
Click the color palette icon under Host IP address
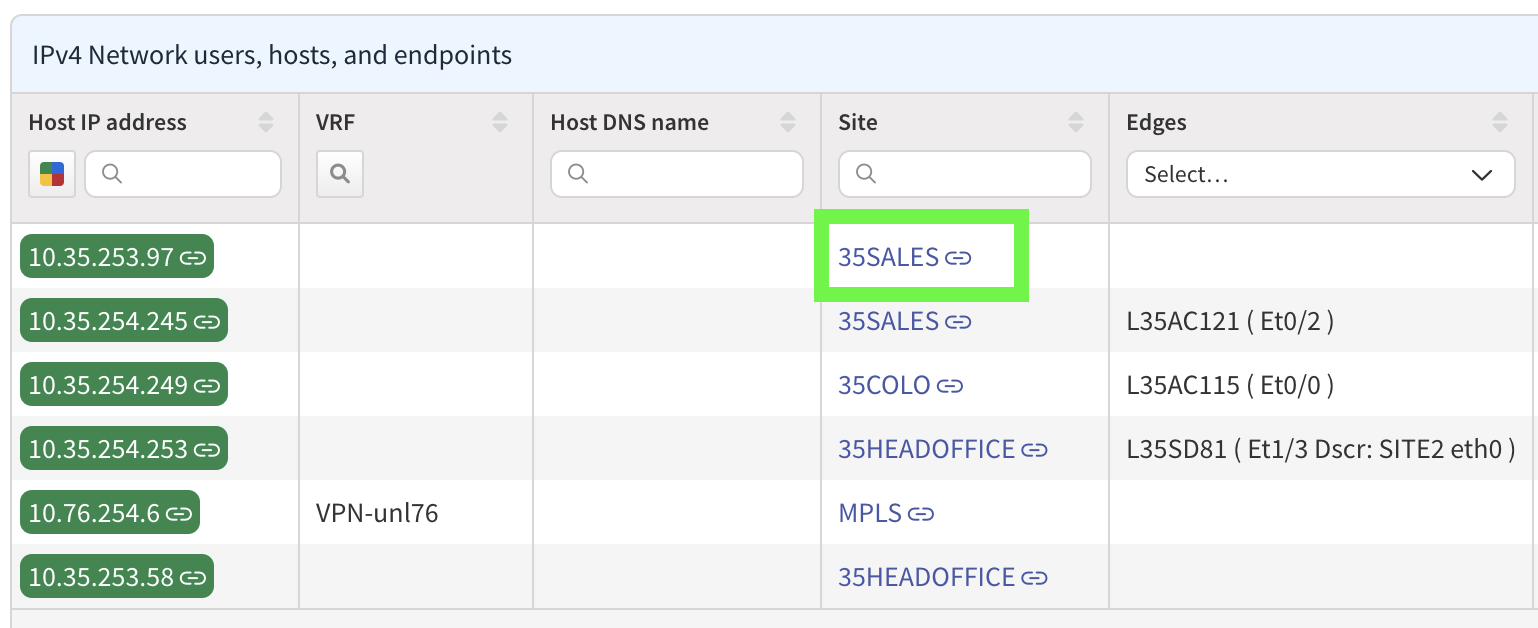coord(52,174)
